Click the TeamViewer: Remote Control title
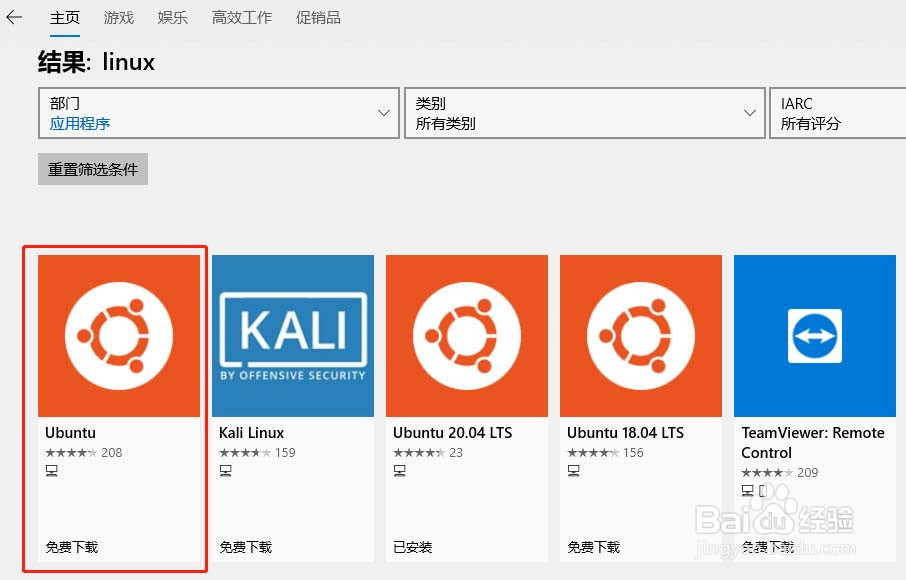This screenshot has height=580, width=906. (x=813, y=443)
